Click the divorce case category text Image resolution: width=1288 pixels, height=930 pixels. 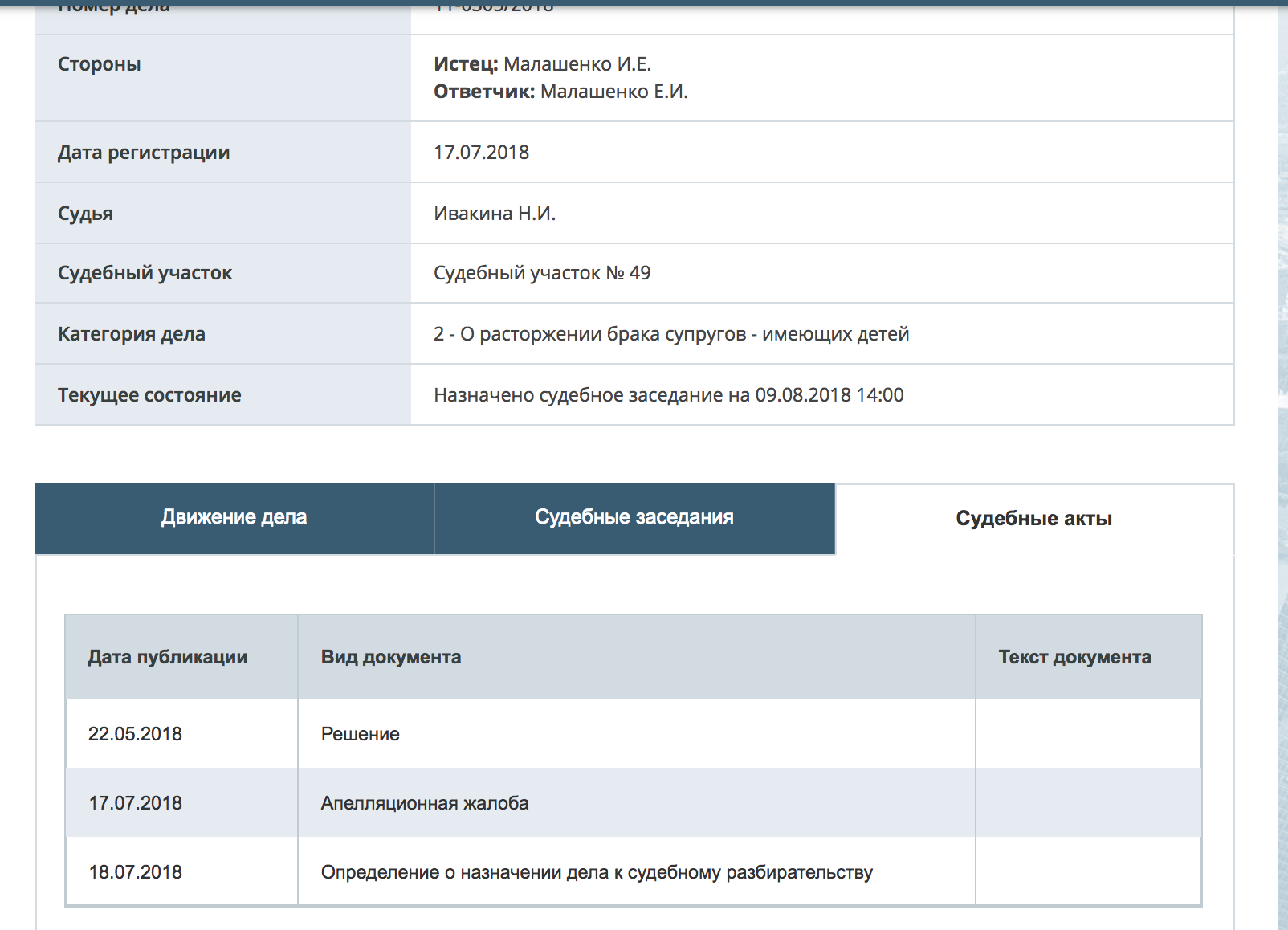(671, 334)
